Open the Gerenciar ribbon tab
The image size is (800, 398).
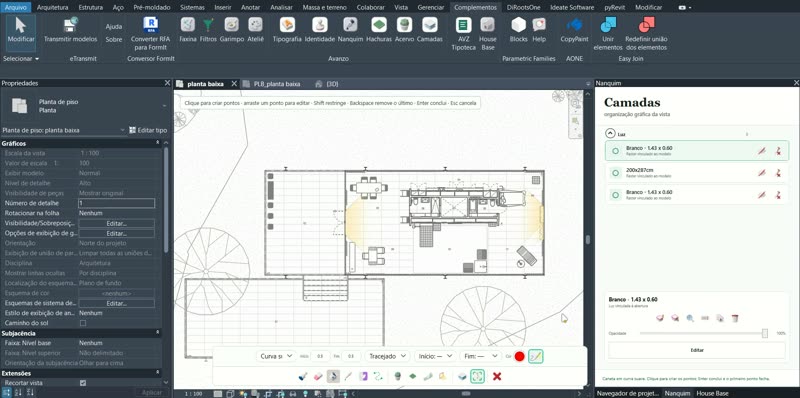point(431,8)
